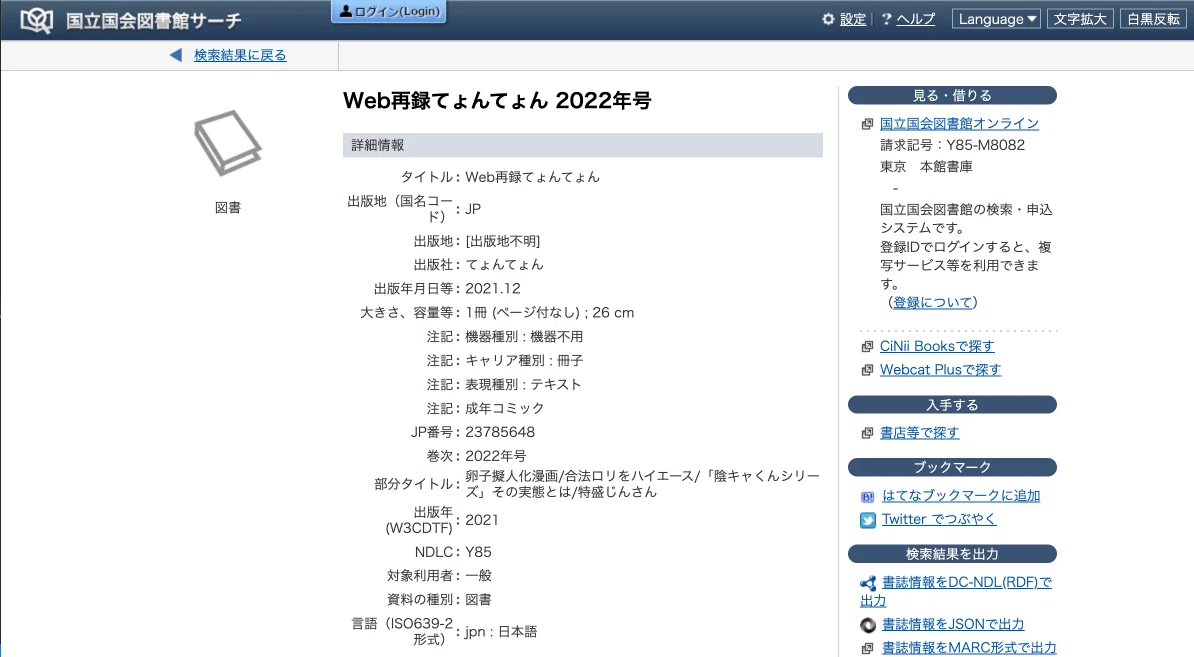Click the 出版地 value [出版地不明]

tap(503, 241)
